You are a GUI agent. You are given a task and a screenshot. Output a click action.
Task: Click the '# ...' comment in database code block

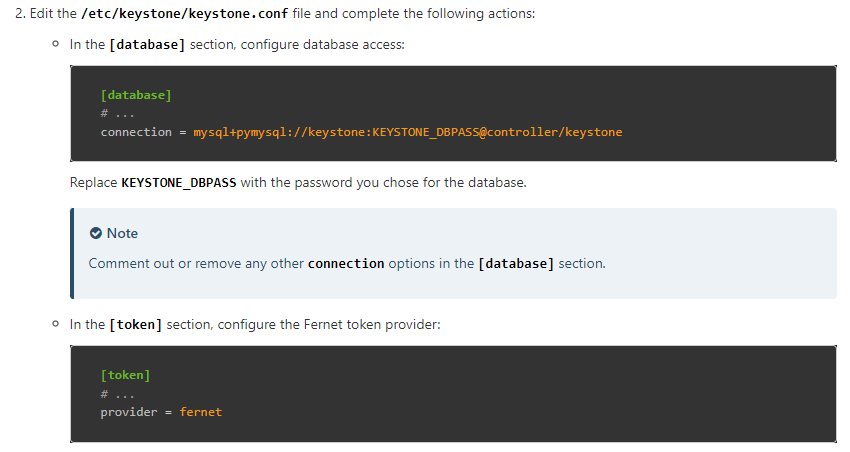pos(117,114)
